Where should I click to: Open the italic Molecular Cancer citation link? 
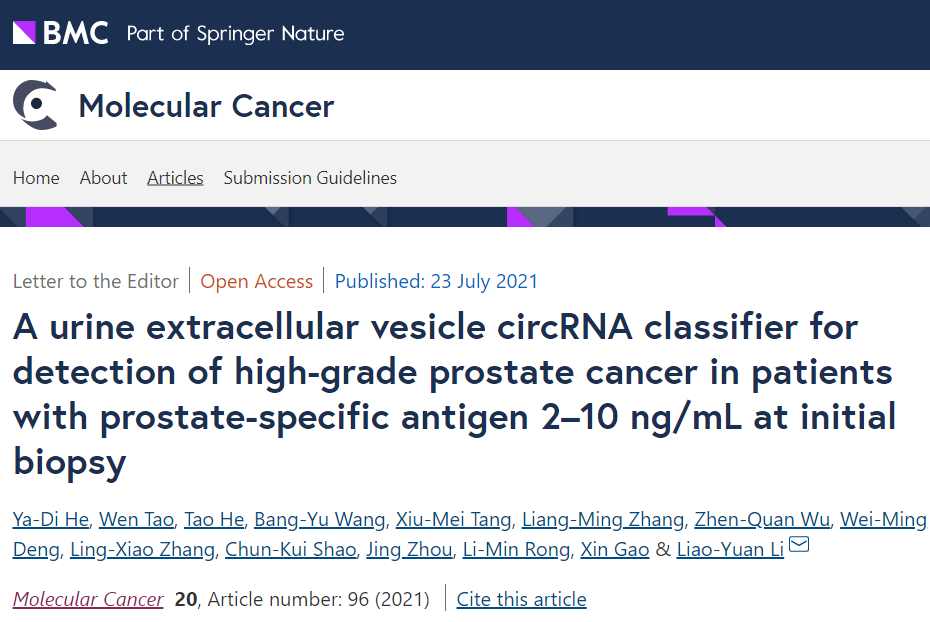[x=88, y=599]
